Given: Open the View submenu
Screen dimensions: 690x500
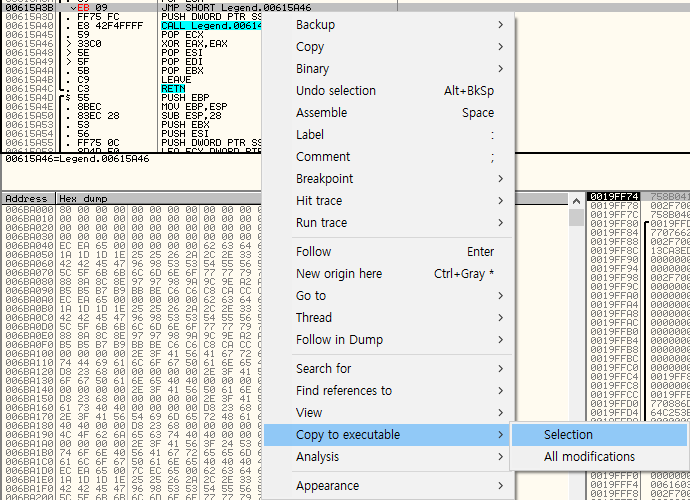Looking at the screenshot, I should [388, 413].
